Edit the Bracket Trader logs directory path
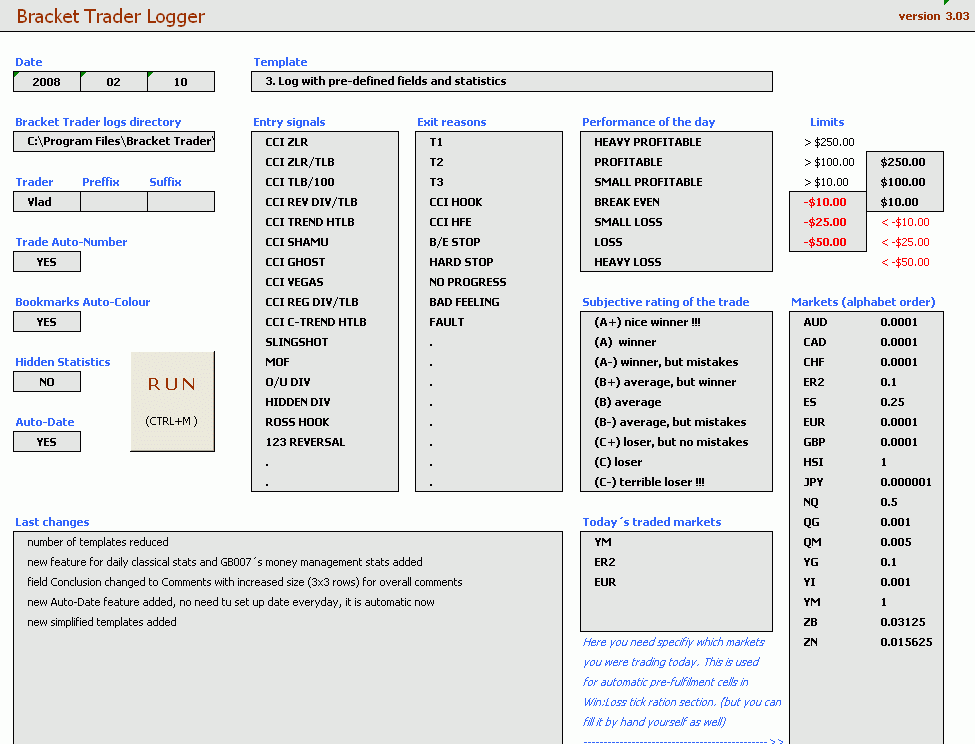The width and height of the screenshot is (975, 744). click(x=114, y=142)
